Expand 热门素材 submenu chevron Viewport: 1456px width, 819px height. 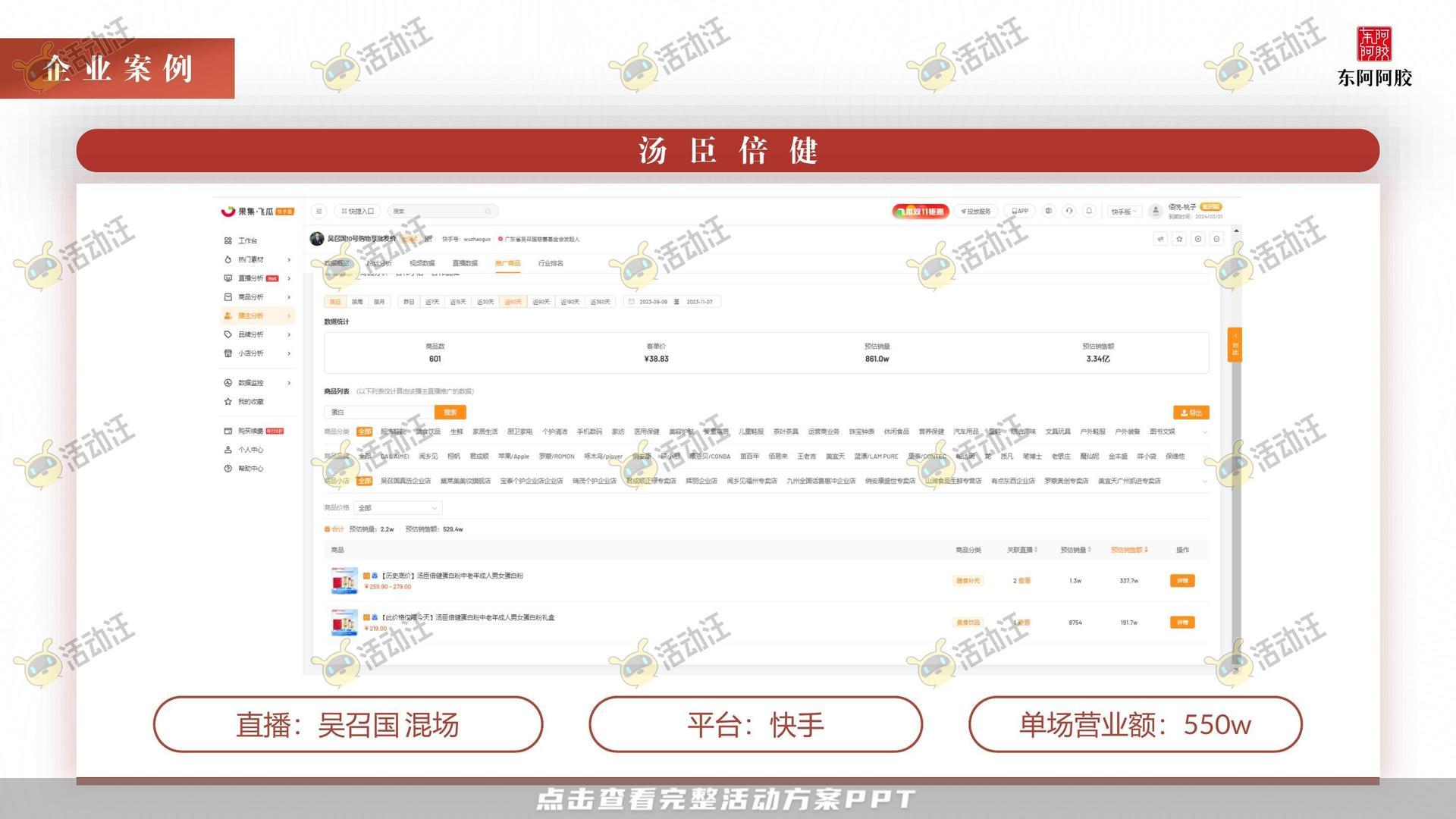(x=289, y=259)
